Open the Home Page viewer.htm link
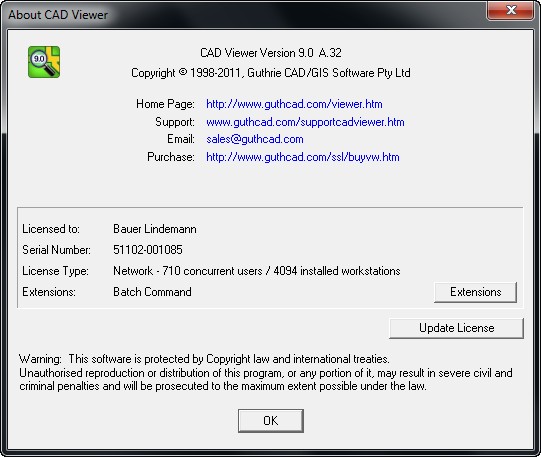Viewport: 541px width, 457px height. pos(294,104)
